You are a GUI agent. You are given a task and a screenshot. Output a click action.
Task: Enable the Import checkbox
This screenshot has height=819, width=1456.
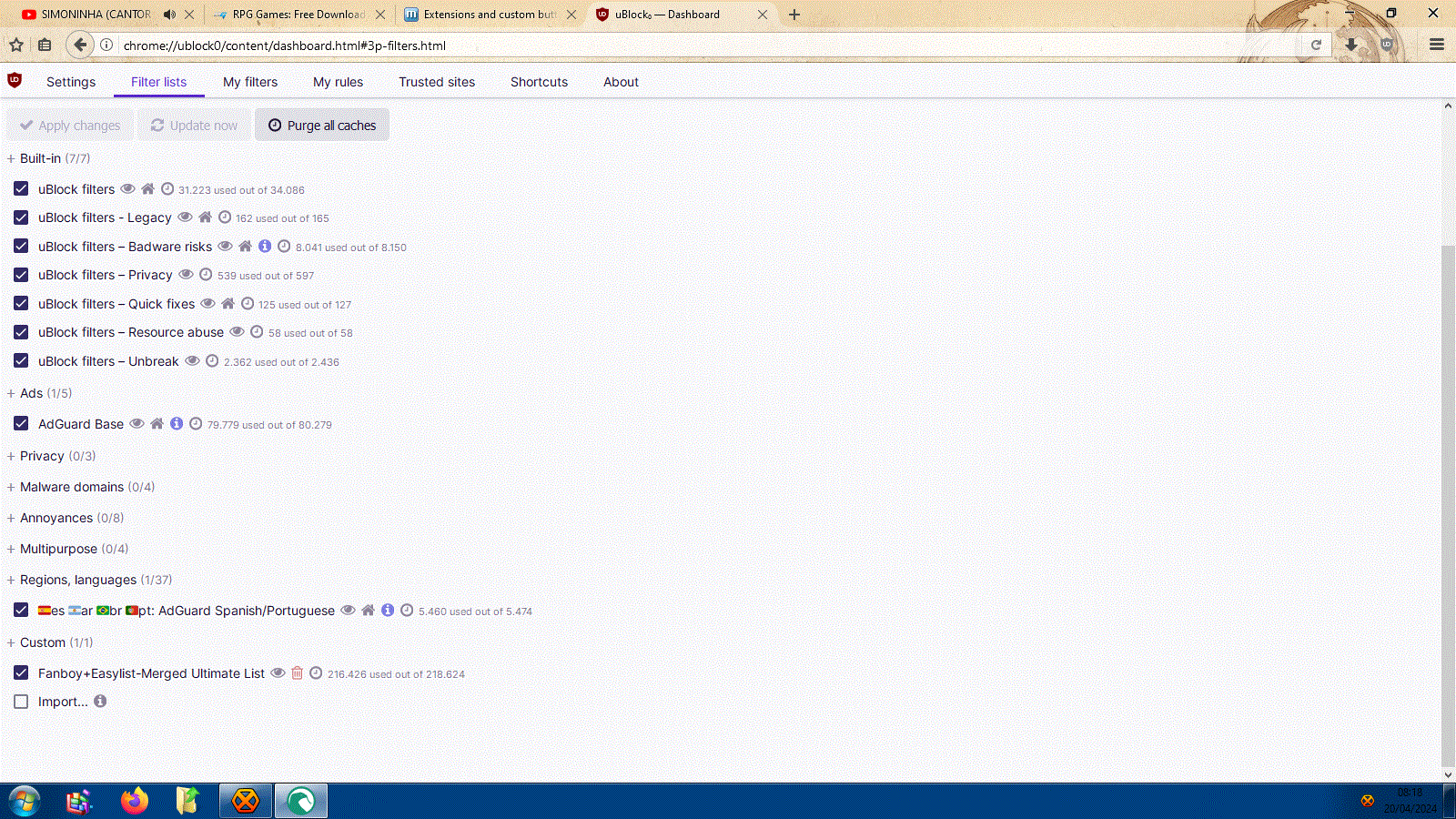[x=21, y=702]
